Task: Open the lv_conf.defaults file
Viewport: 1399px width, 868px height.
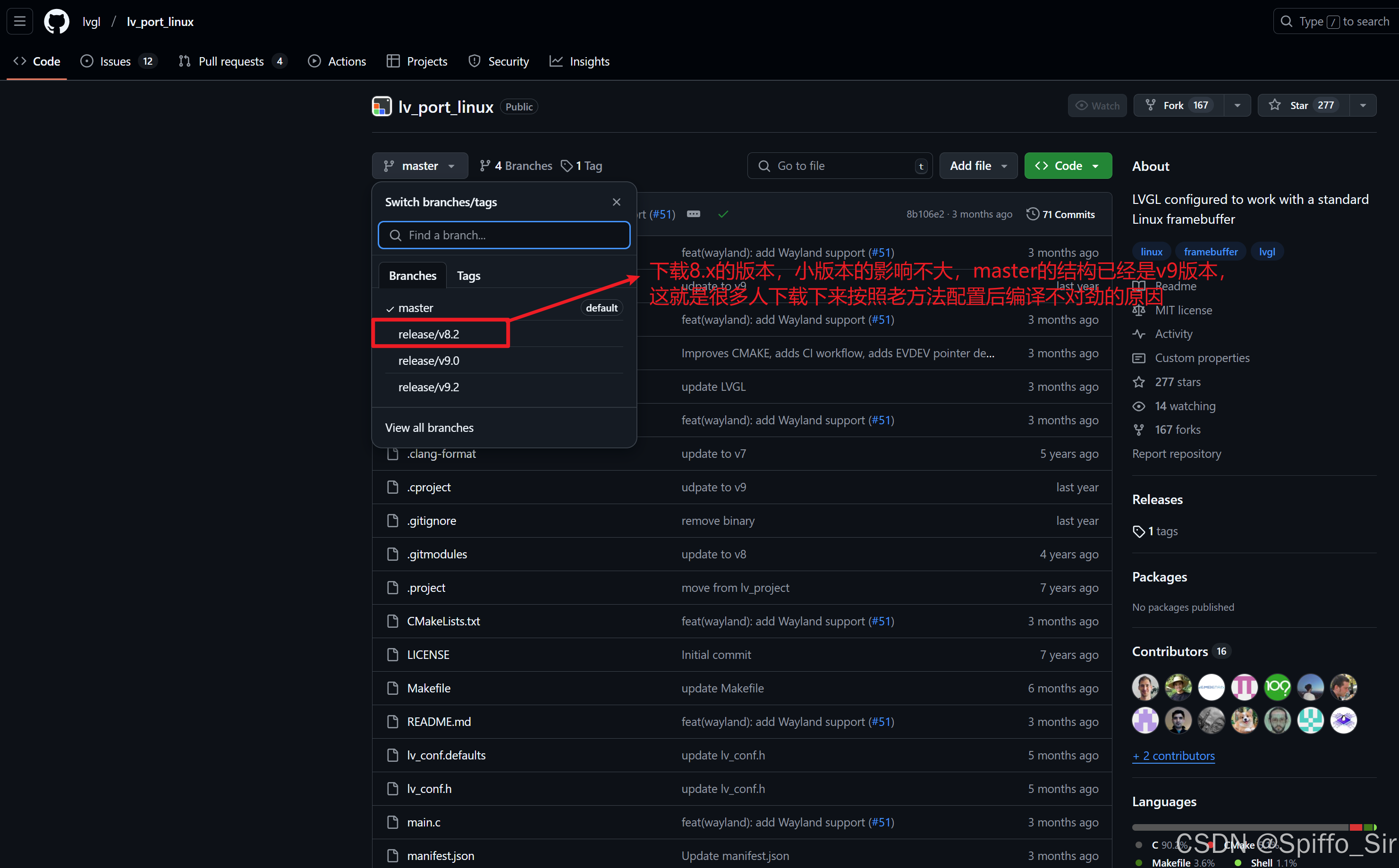Action: point(446,755)
